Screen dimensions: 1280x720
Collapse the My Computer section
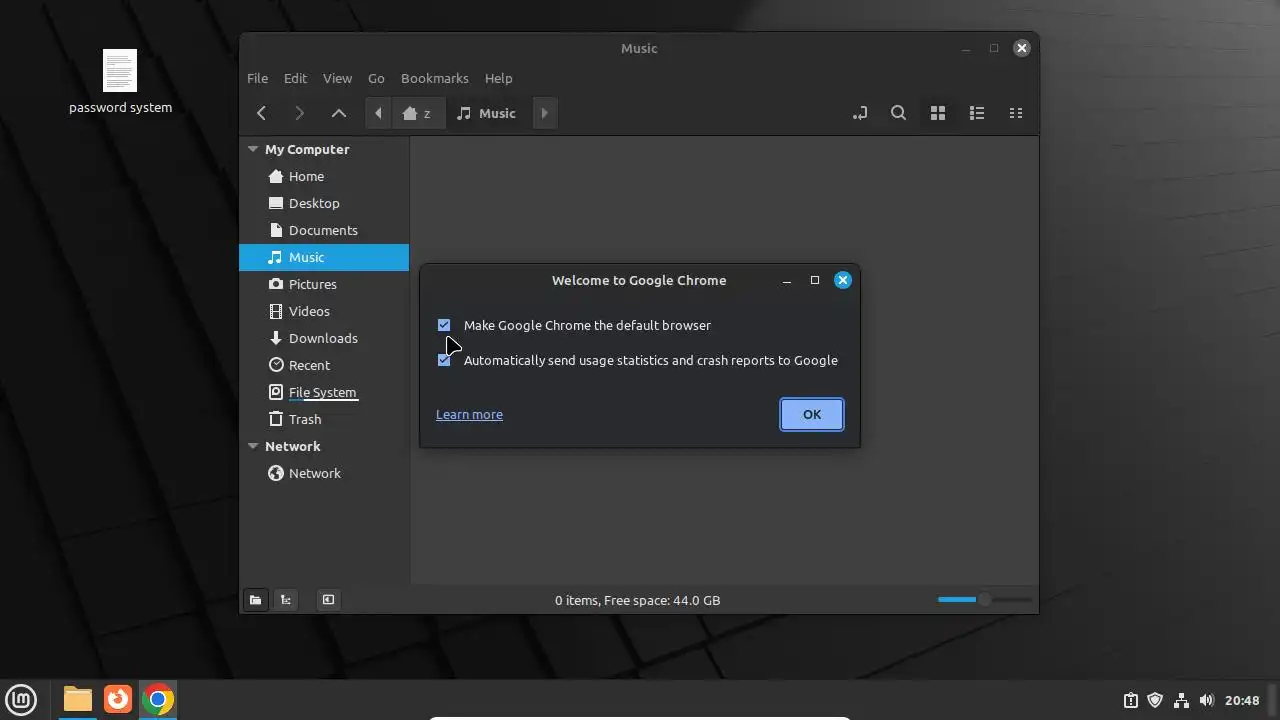point(253,149)
